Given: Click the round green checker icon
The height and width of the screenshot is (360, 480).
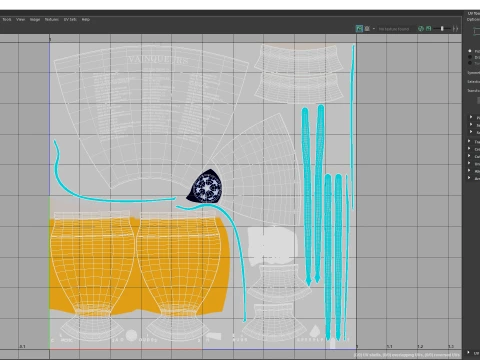Looking at the screenshot, I should click(x=421, y=29).
